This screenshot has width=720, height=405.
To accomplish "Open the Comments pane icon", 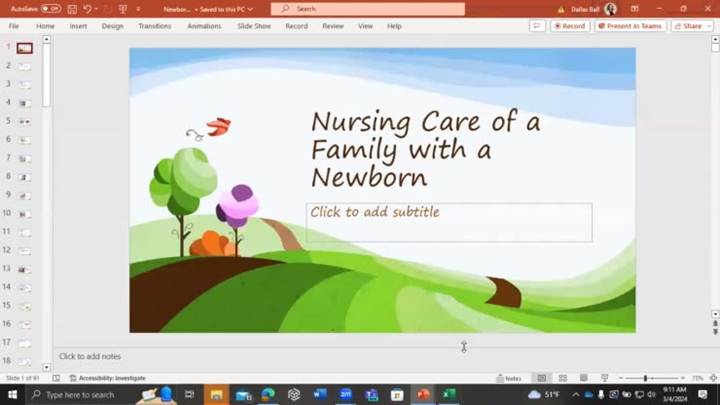I will point(537,26).
